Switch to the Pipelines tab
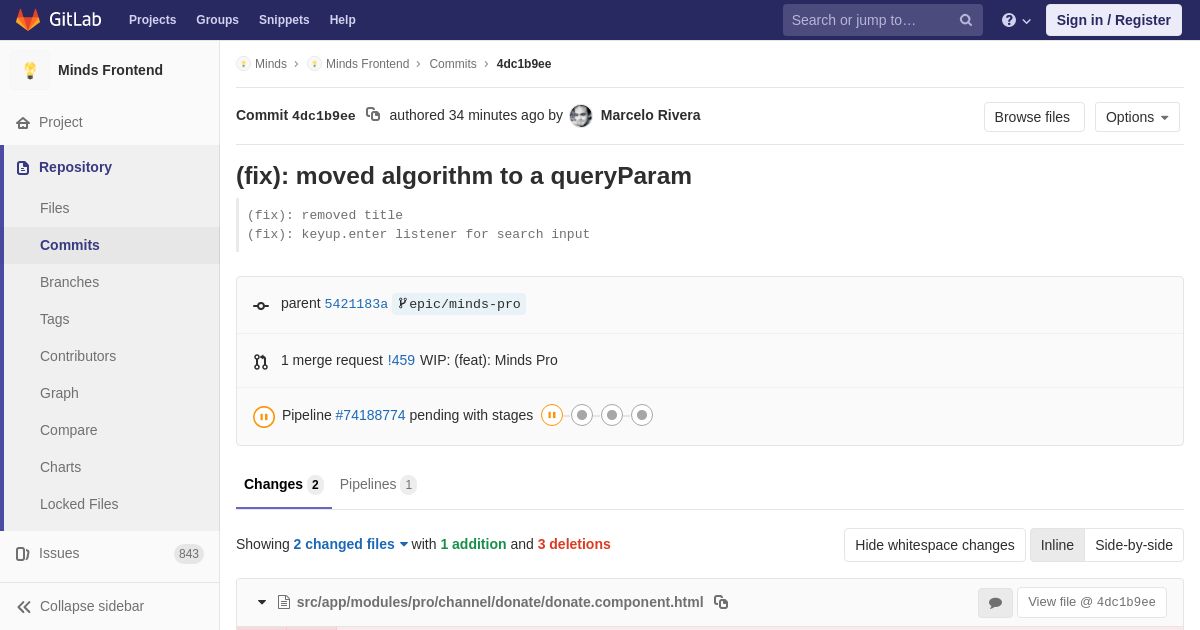Viewport: 1200px width, 630px height. (378, 485)
